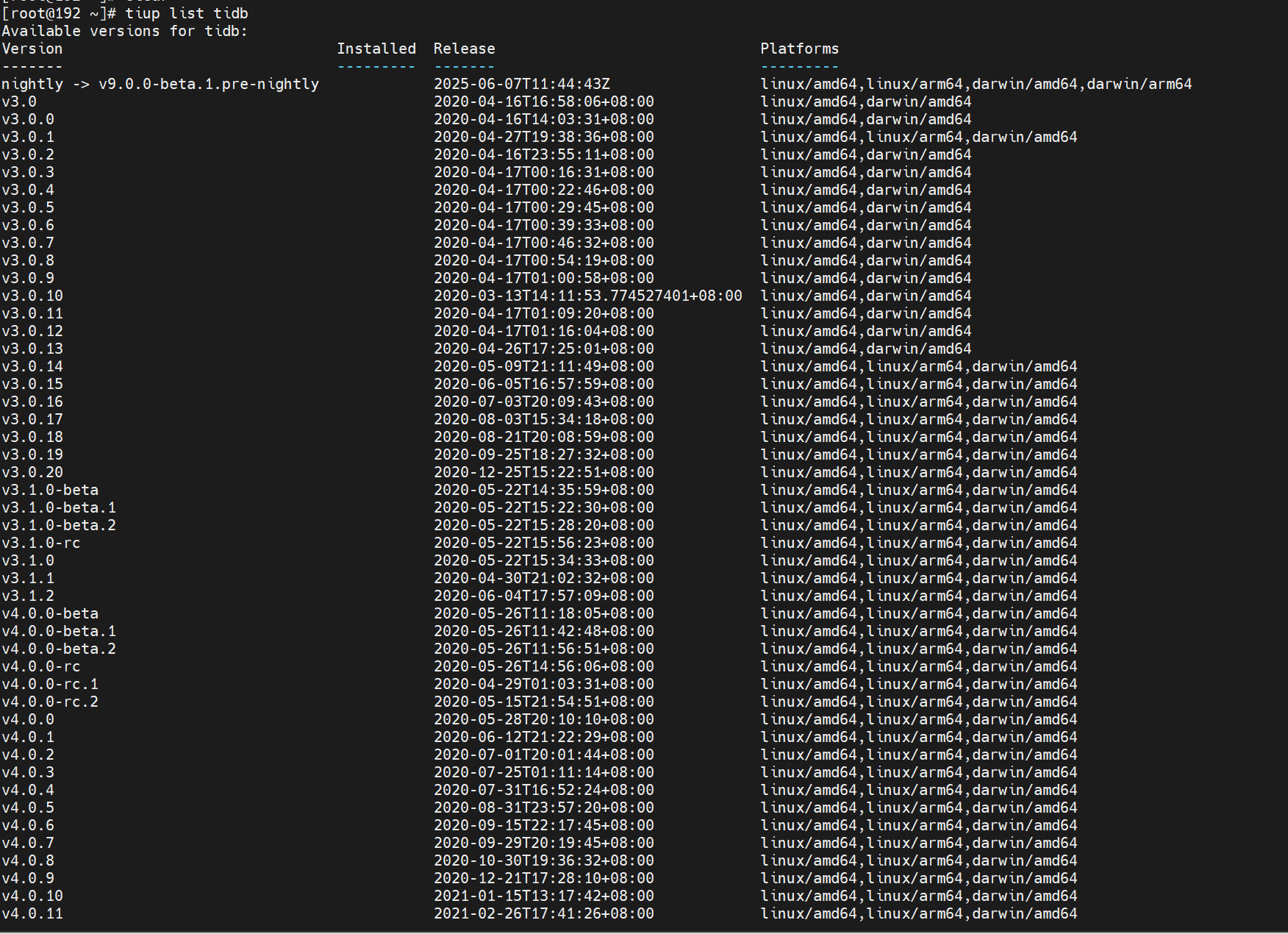
Task: Click the 'Installed' column header
Action: [376, 49]
